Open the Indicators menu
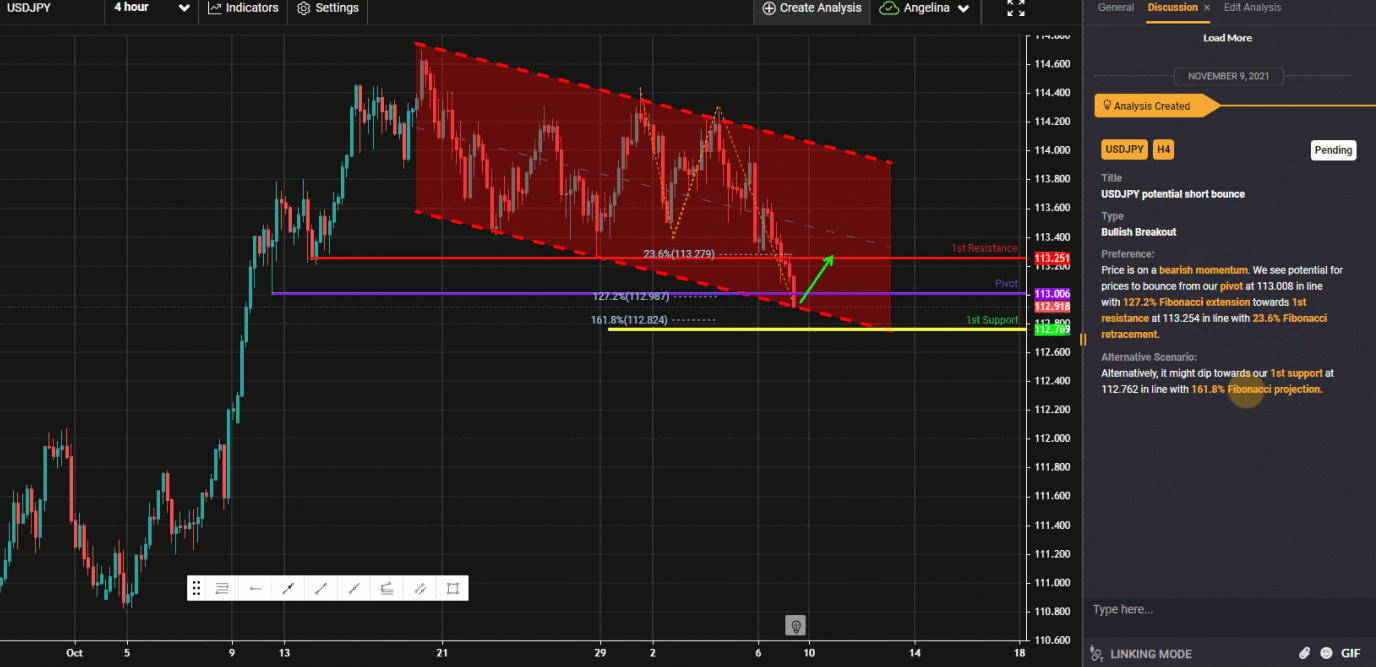This screenshot has width=1376, height=667. [x=243, y=8]
